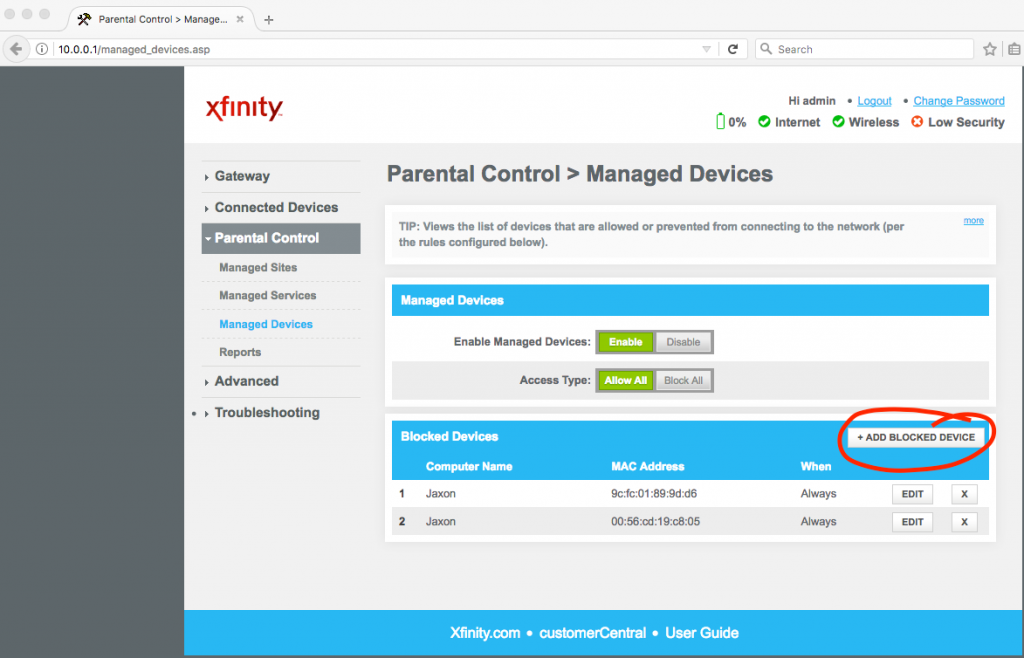Click the battery status icon showing 0%
This screenshot has height=658, width=1024.
click(x=720, y=122)
